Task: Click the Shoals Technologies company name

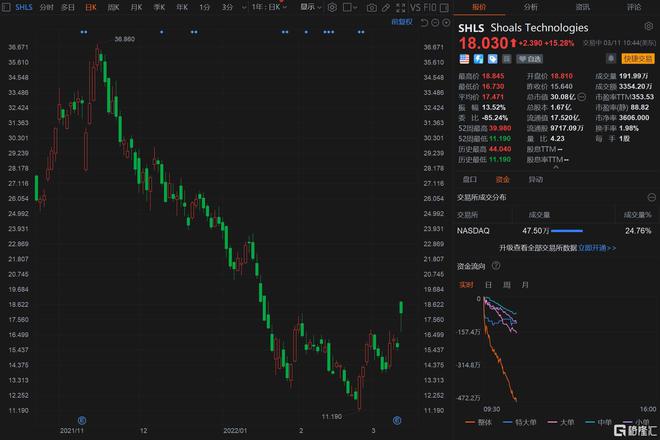Action: [539, 28]
